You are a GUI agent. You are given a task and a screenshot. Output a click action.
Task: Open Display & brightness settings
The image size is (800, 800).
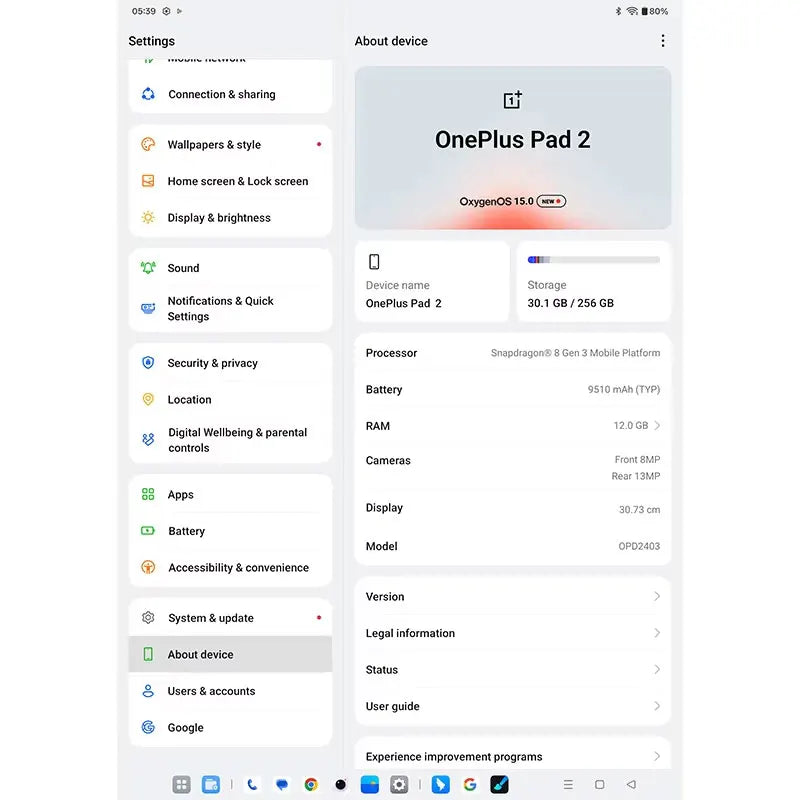tap(231, 218)
